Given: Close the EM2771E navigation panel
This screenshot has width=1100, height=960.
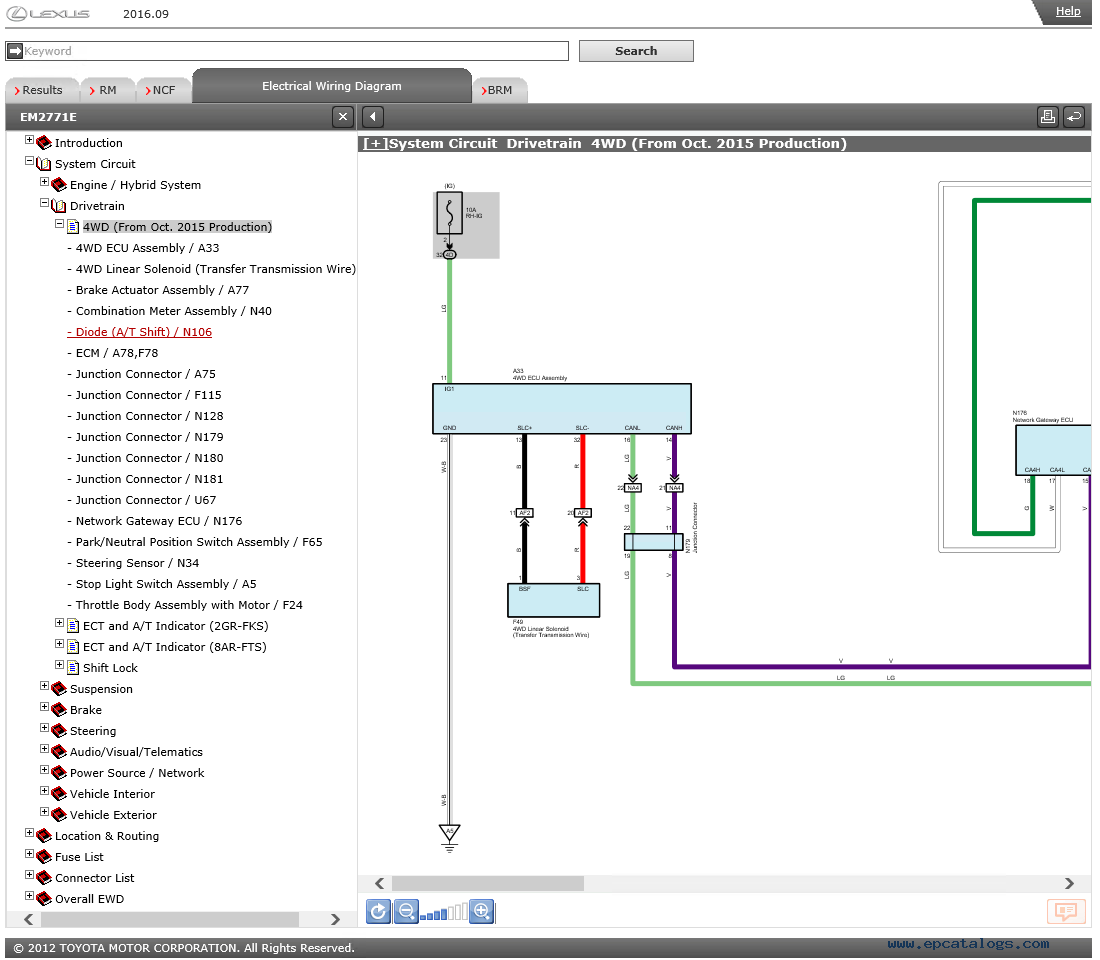Looking at the screenshot, I should point(342,116).
